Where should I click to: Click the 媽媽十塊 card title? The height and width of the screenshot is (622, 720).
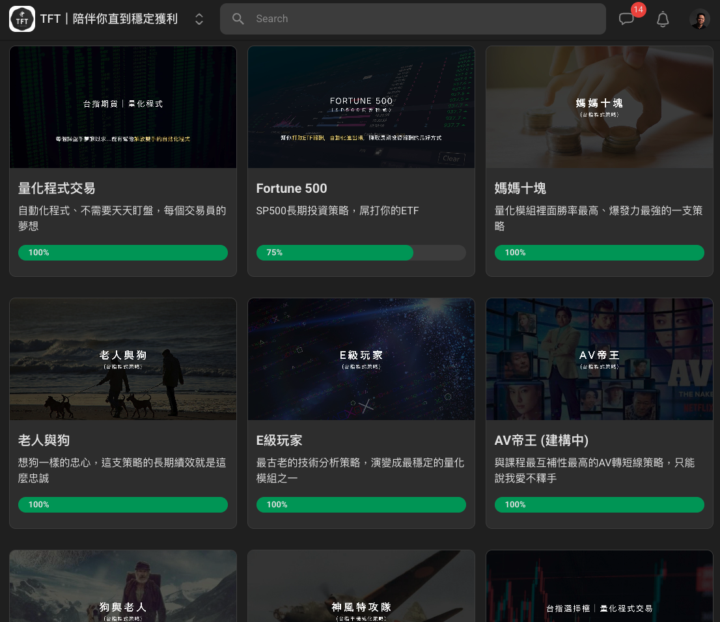[520, 188]
